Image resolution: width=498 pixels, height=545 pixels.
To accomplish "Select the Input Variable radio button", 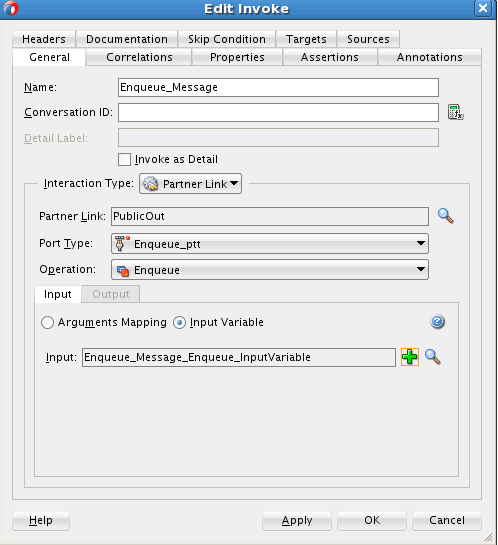I will pos(179,323).
